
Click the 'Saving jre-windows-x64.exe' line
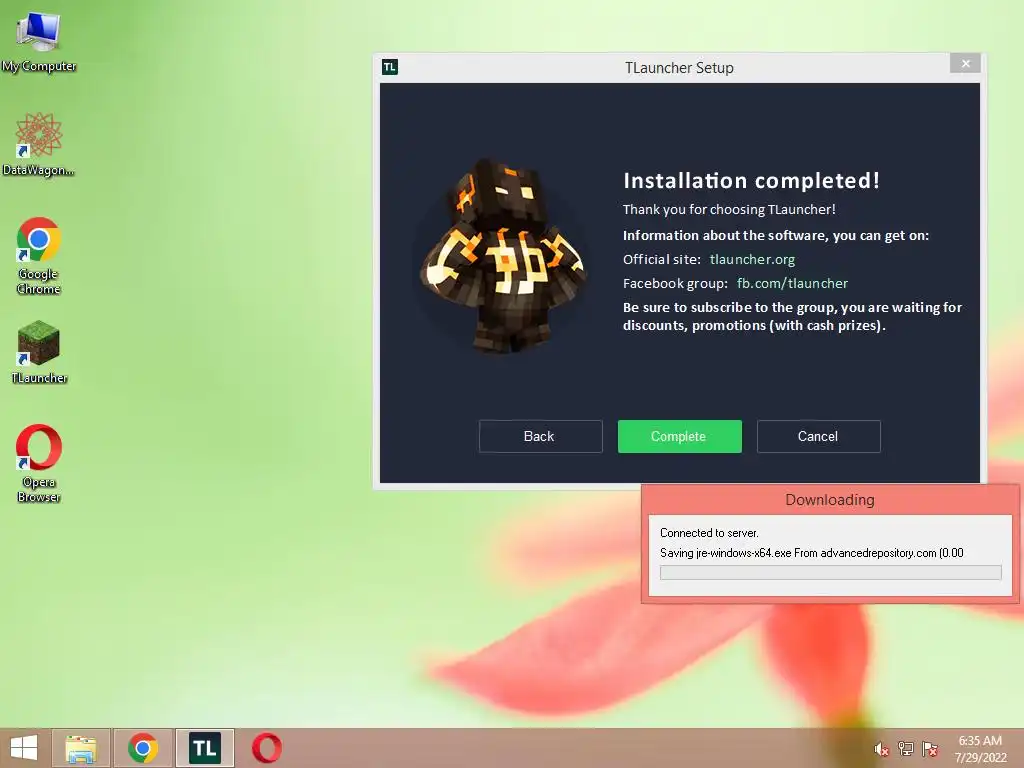coord(812,553)
